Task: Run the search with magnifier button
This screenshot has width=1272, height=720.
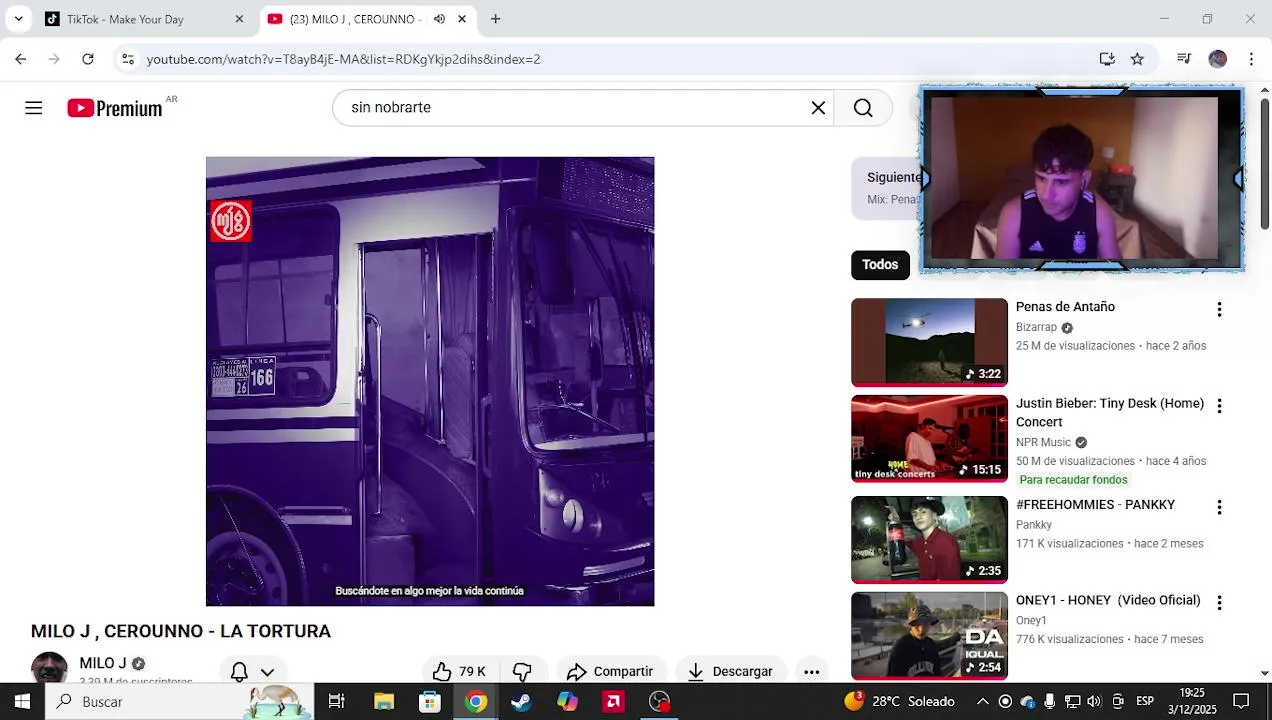Action: tap(863, 108)
